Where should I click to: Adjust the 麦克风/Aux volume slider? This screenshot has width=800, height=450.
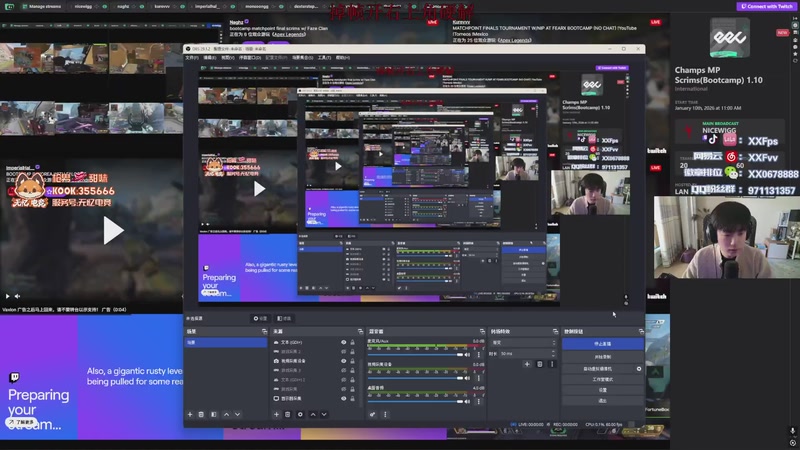pos(415,355)
